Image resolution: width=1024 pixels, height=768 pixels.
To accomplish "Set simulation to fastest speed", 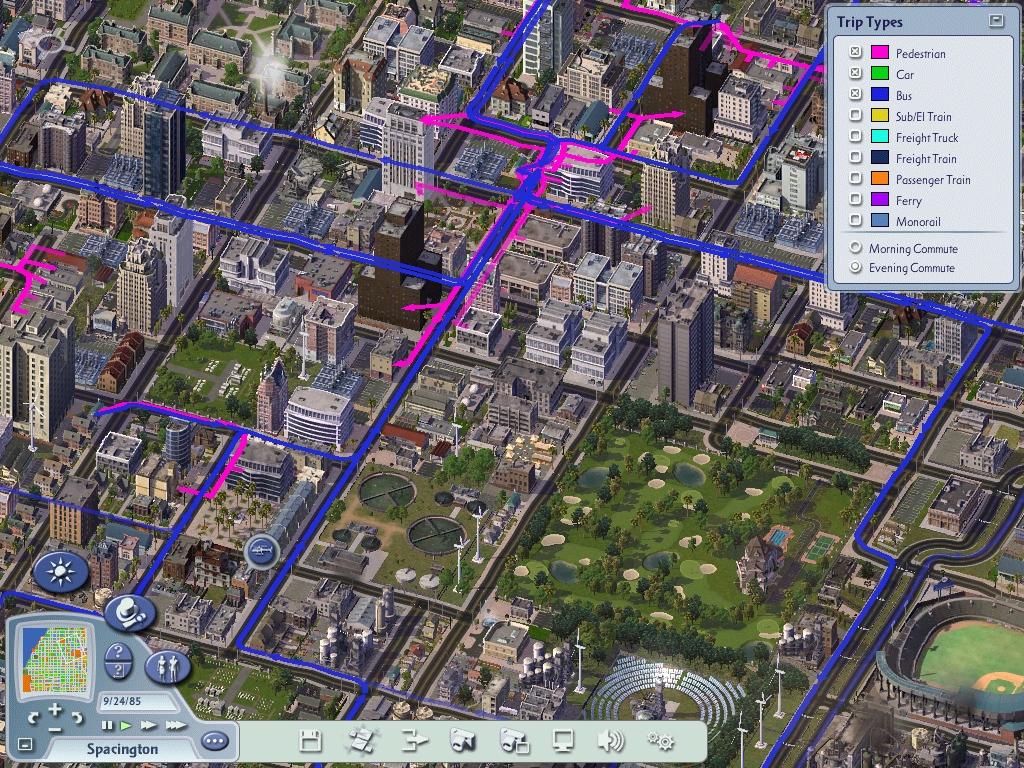I will point(175,725).
